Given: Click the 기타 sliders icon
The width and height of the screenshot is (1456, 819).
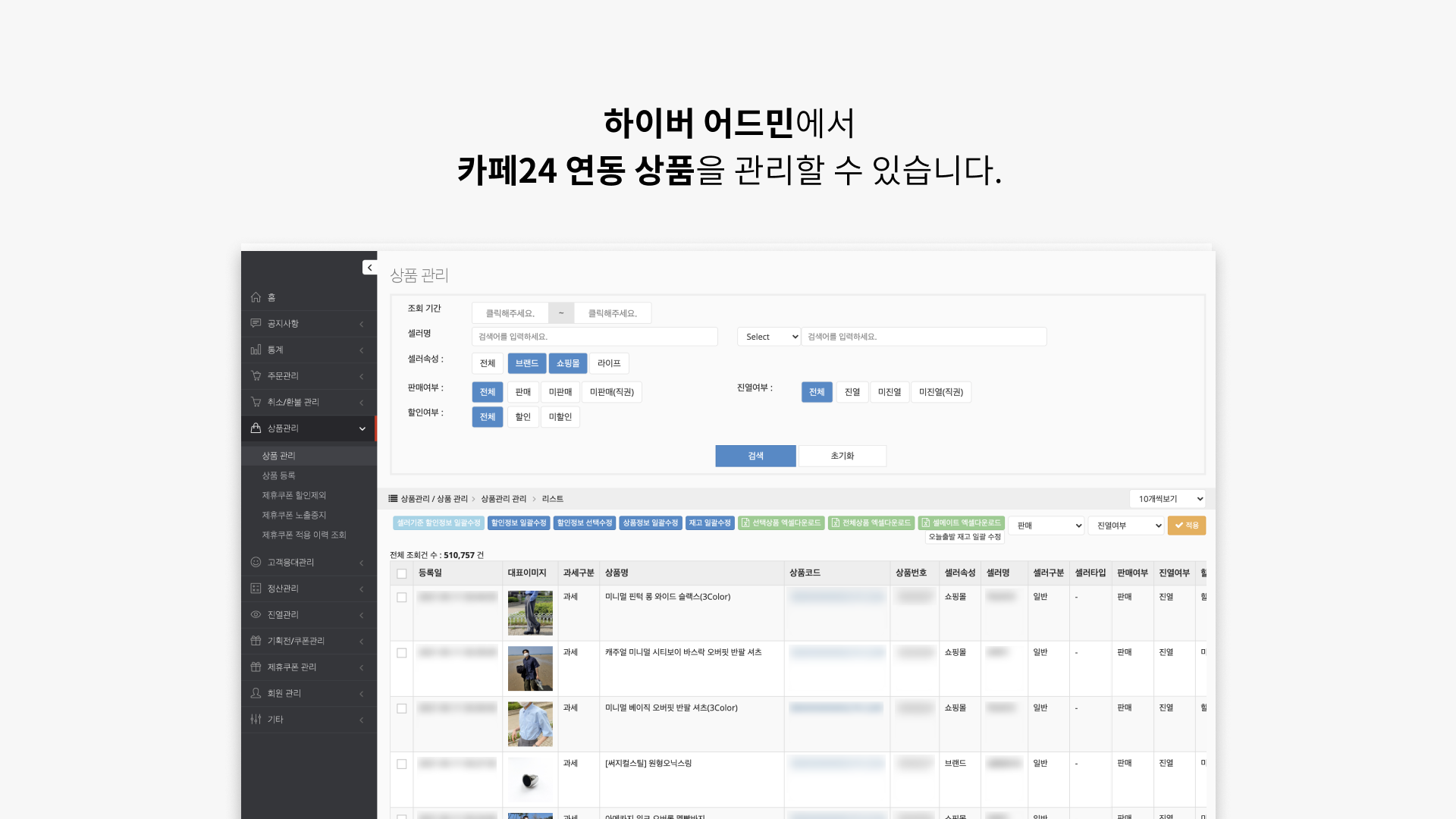Looking at the screenshot, I should [256, 719].
